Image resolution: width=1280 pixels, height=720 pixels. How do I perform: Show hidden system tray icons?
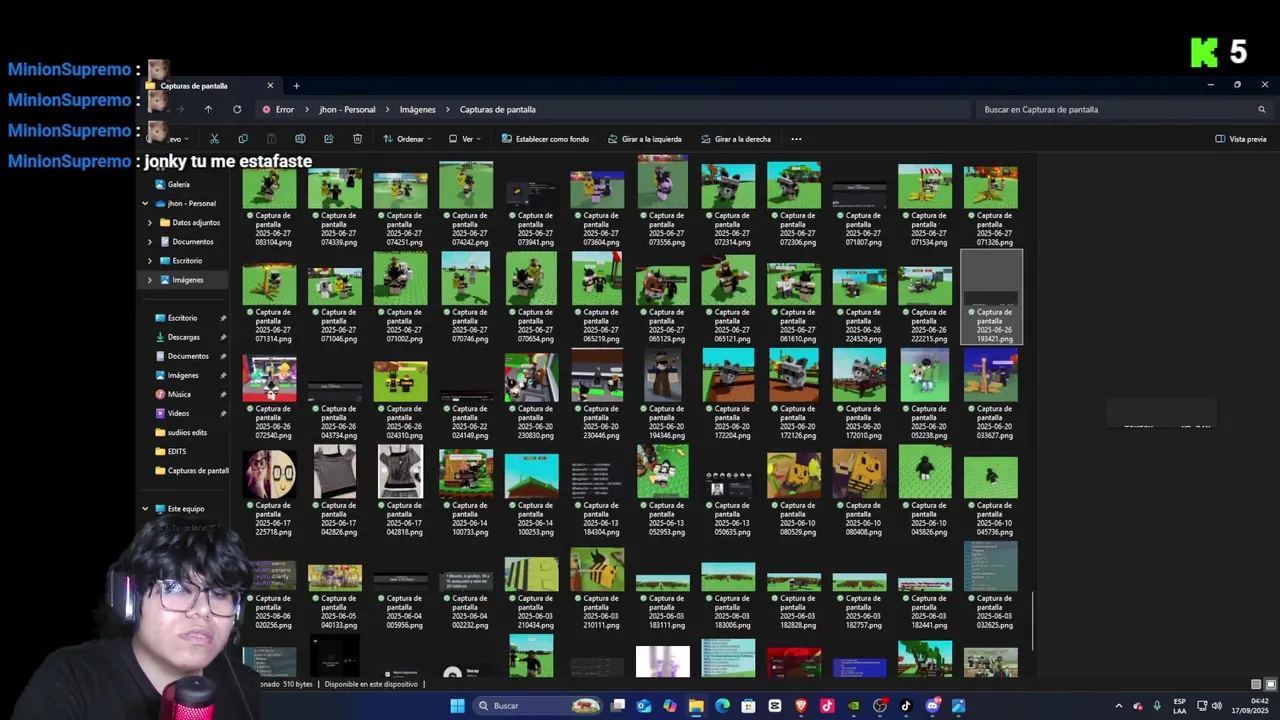click(1119, 706)
